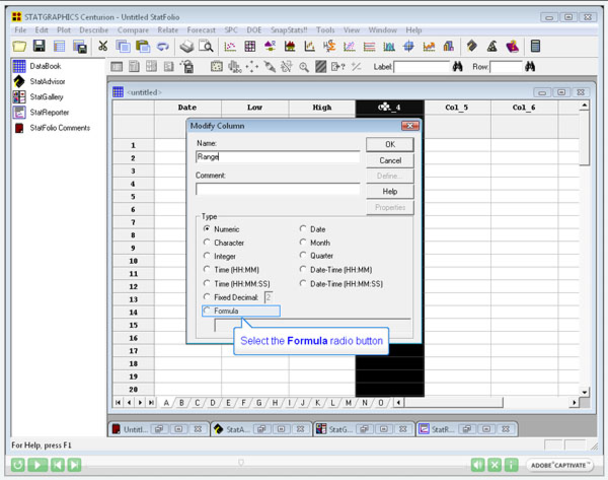Click the Print icon in toolbar
The height and width of the screenshot is (480, 608).
187,47
